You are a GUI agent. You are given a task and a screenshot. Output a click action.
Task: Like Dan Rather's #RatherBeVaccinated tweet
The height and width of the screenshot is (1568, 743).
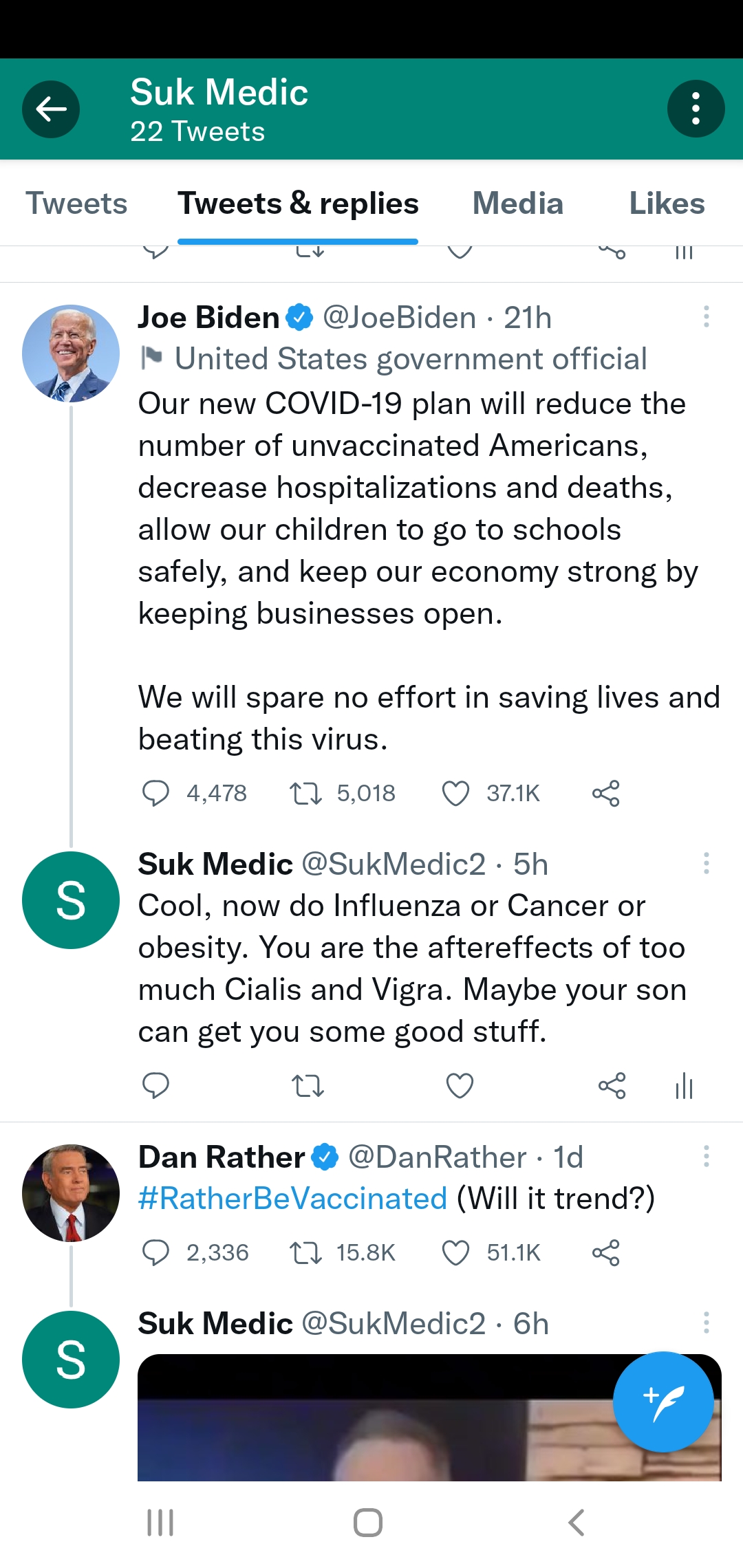click(x=455, y=1252)
